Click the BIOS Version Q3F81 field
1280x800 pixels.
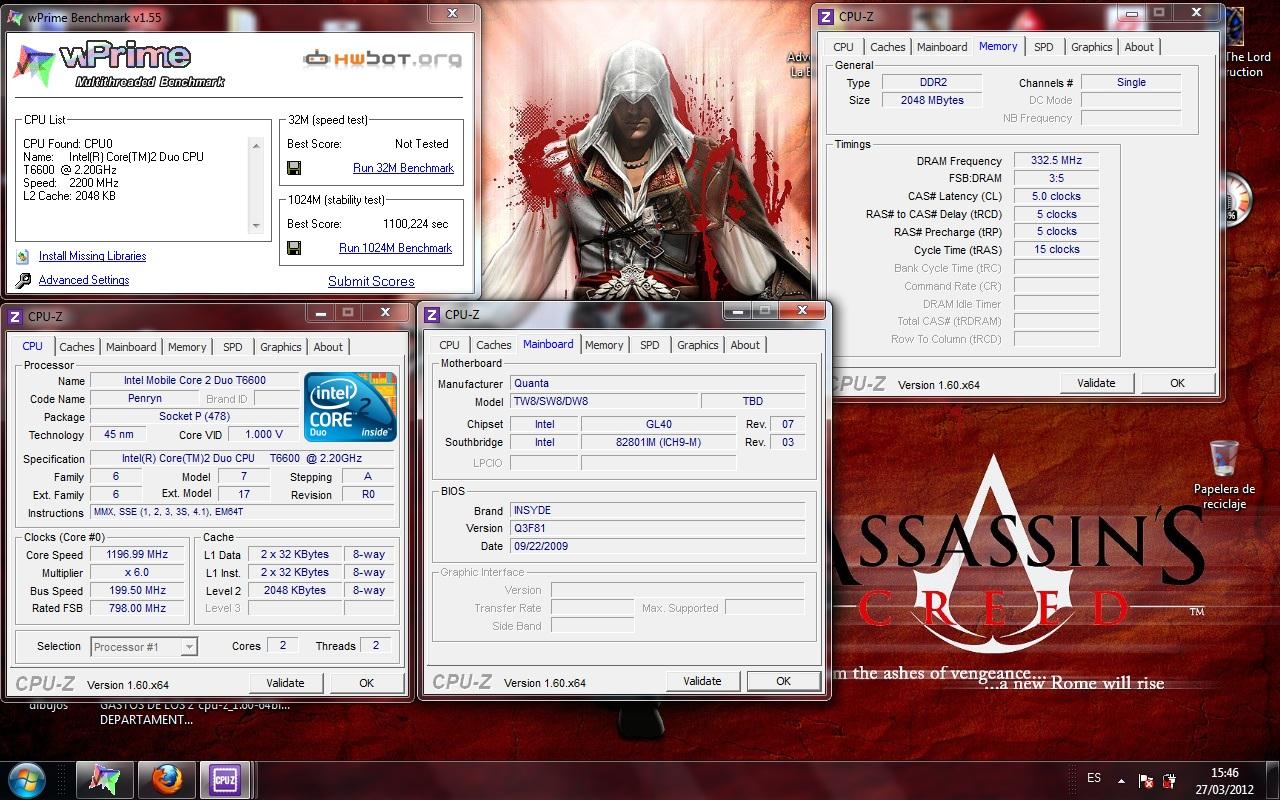(658, 528)
